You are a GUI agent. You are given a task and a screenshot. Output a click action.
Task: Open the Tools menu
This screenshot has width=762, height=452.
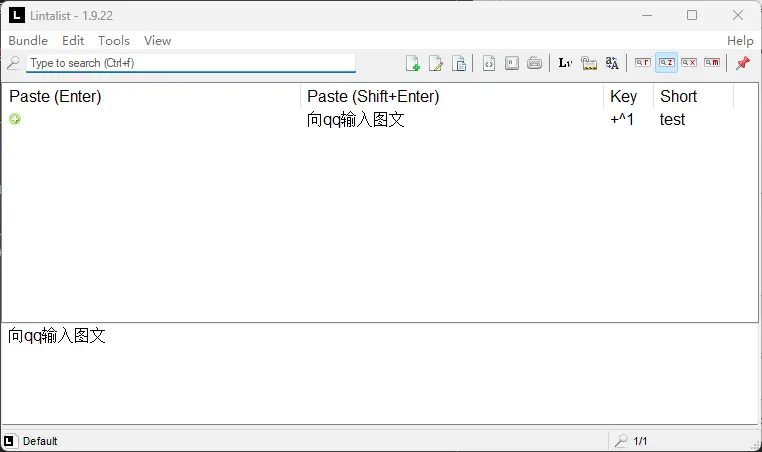(114, 40)
